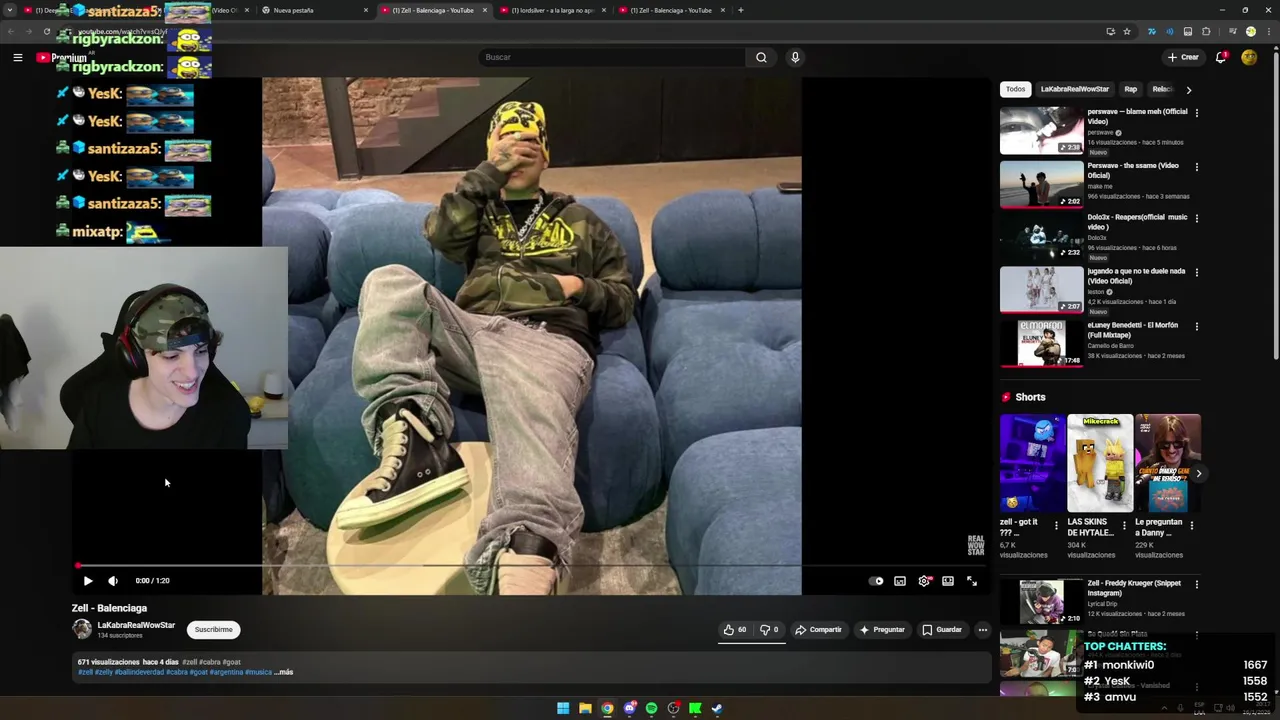This screenshot has width=1280, height=720.
Task: Bookmark page with star icon
Action: [1127, 31]
